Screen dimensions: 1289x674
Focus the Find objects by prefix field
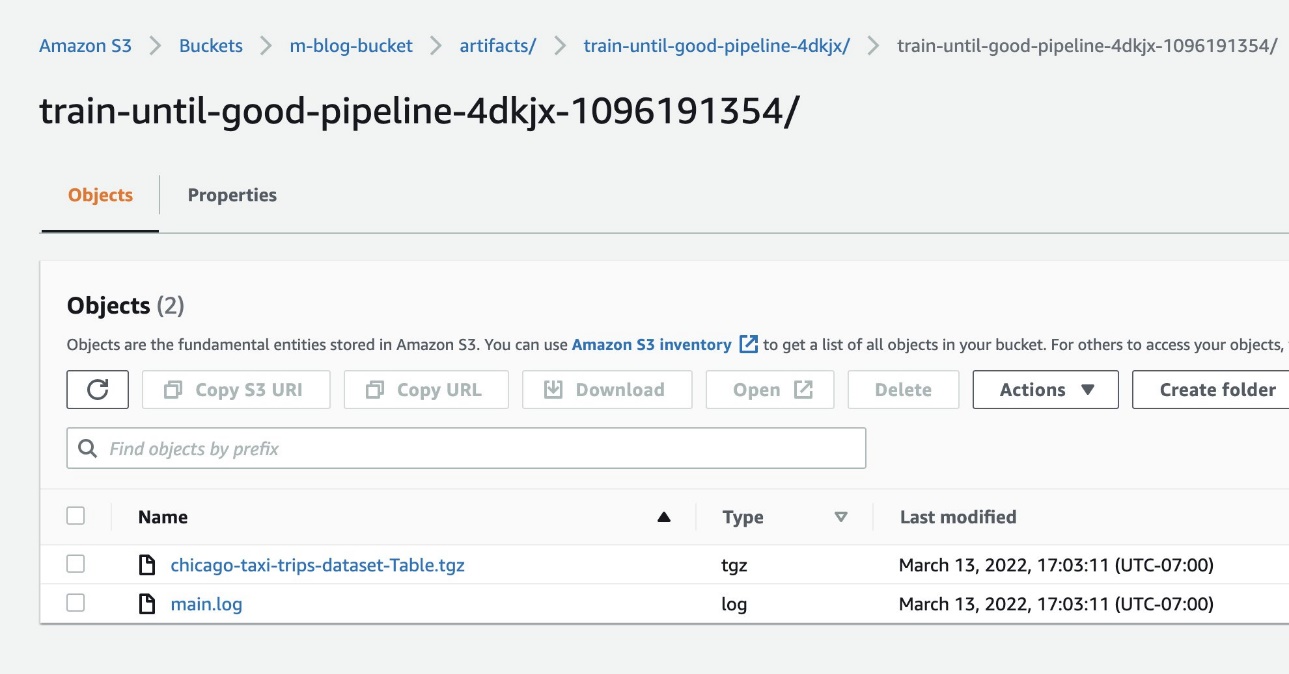coord(466,449)
